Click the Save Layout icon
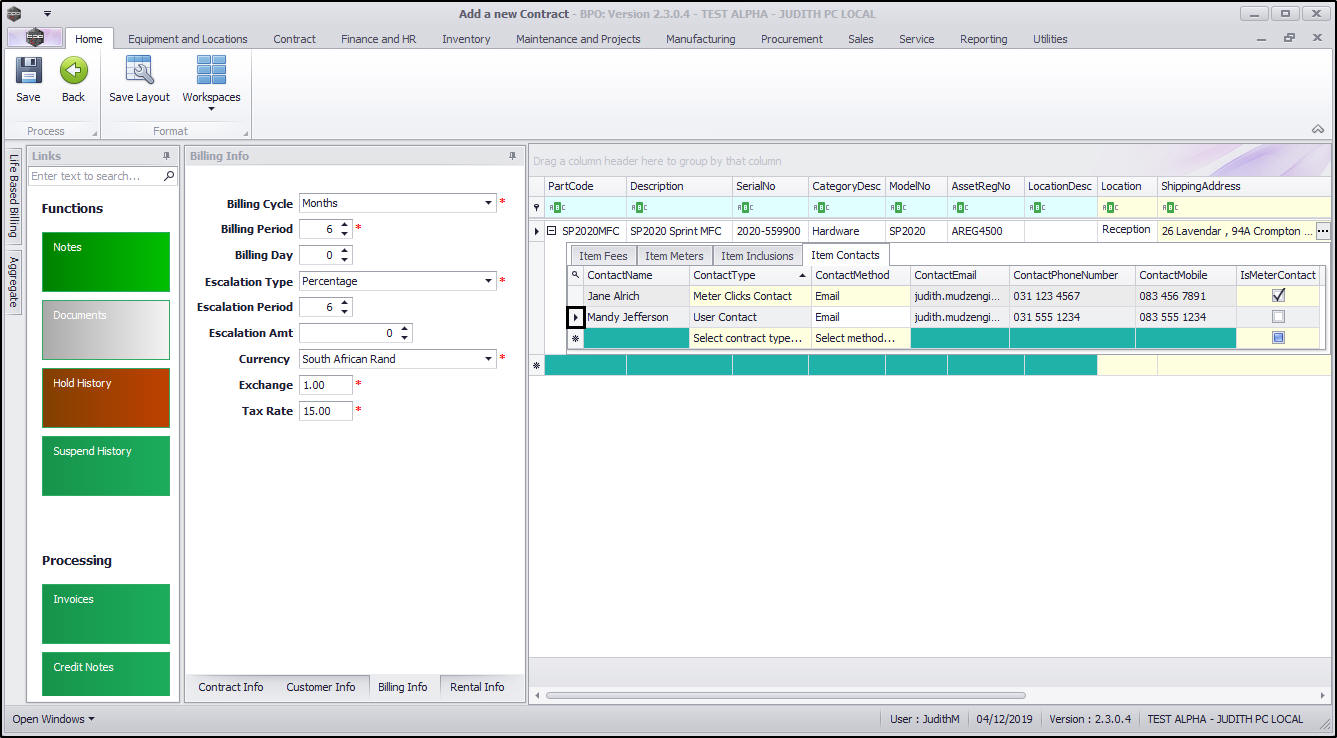This screenshot has height=738, width=1337. coord(139,71)
